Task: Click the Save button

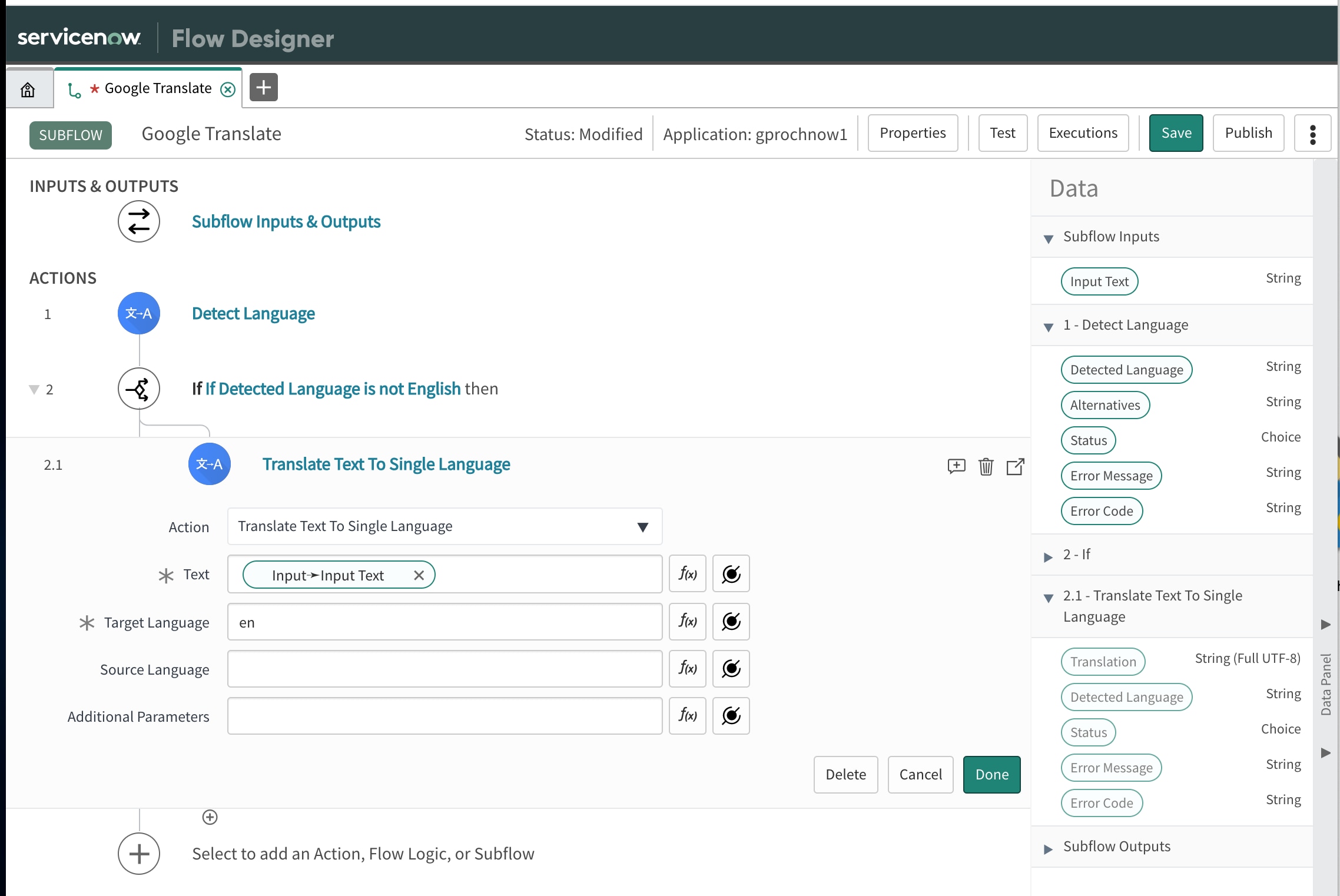Action: (1176, 133)
